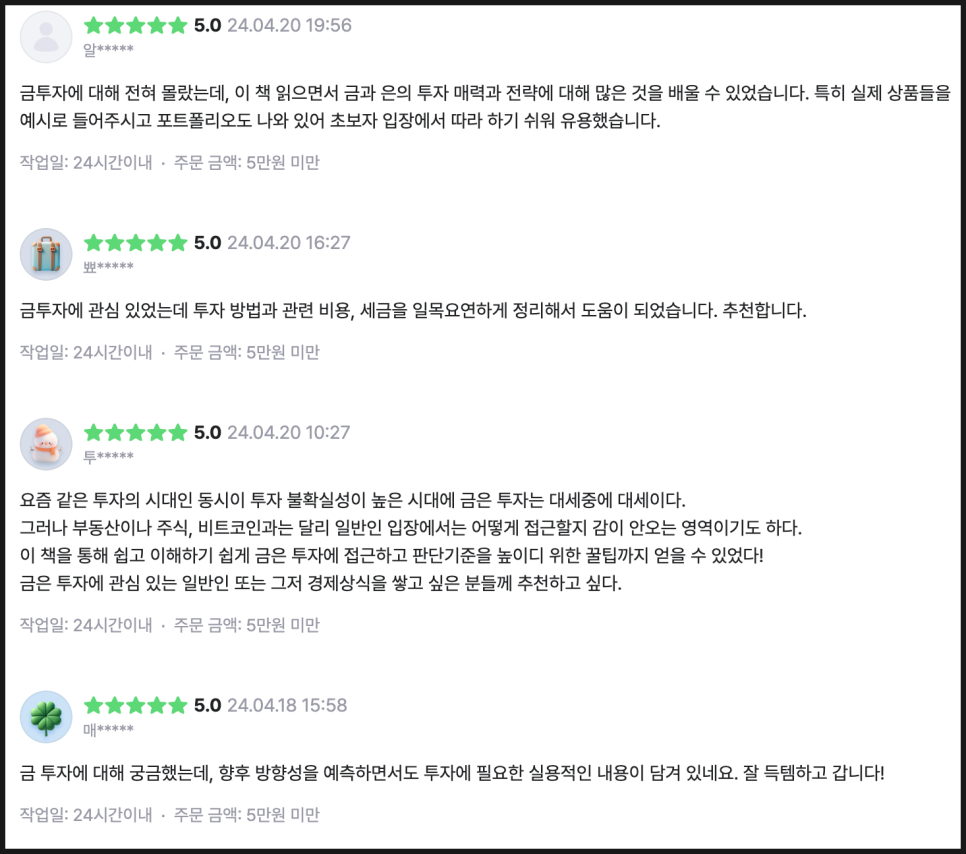This screenshot has width=966, height=854.
Task: Click the snowman profile avatar
Action: coord(46,444)
